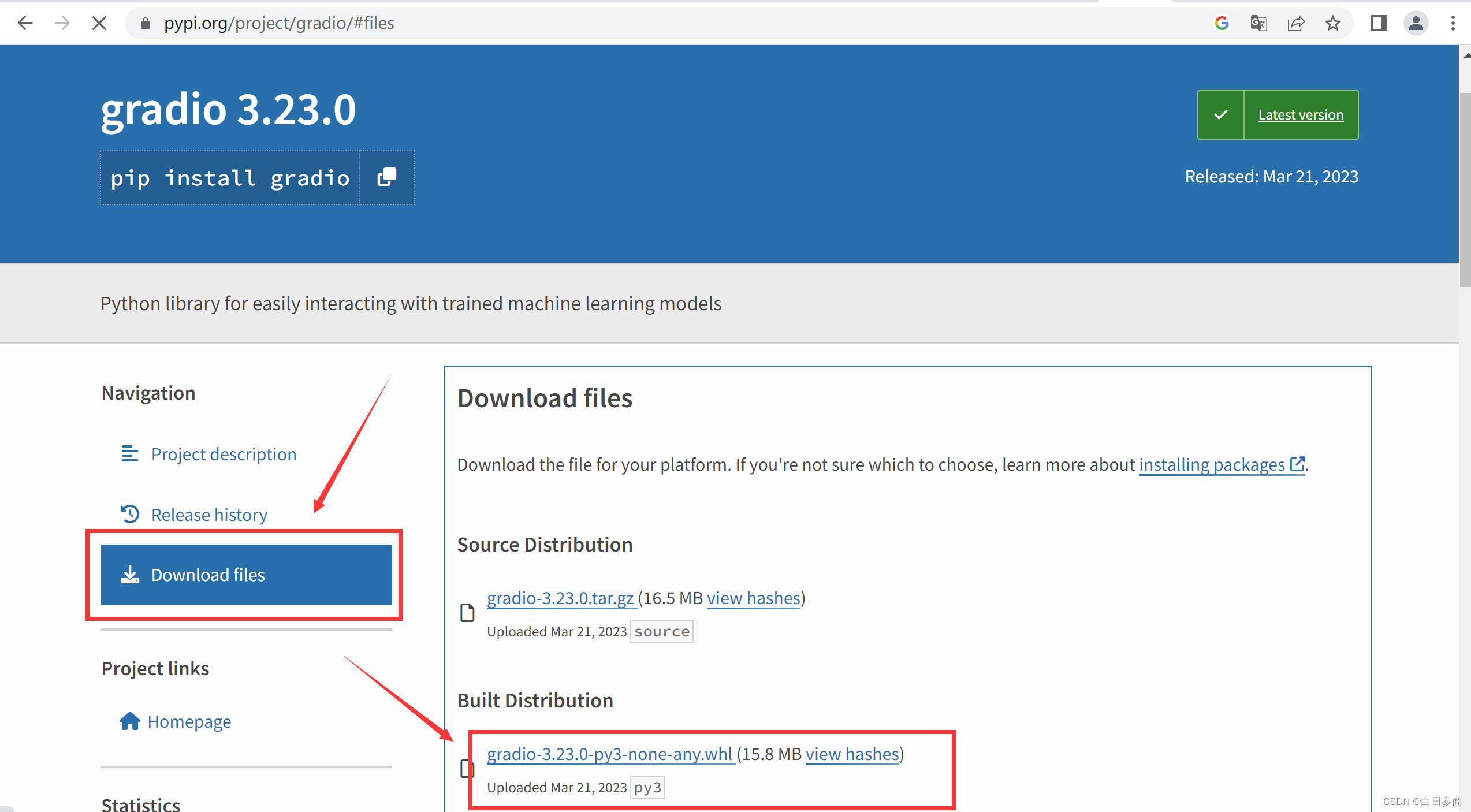Stop page loading with X button
The image size is (1471, 812).
[x=99, y=23]
